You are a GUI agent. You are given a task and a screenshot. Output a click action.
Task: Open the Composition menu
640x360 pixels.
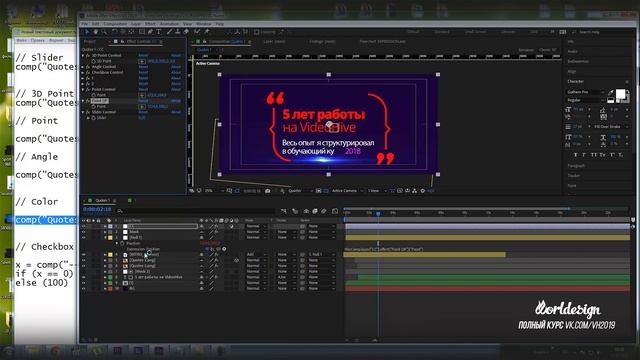coord(115,24)
